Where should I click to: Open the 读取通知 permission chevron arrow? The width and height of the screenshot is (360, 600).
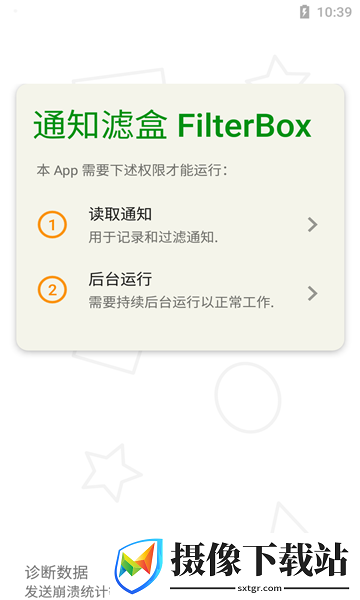pos(313,225)
